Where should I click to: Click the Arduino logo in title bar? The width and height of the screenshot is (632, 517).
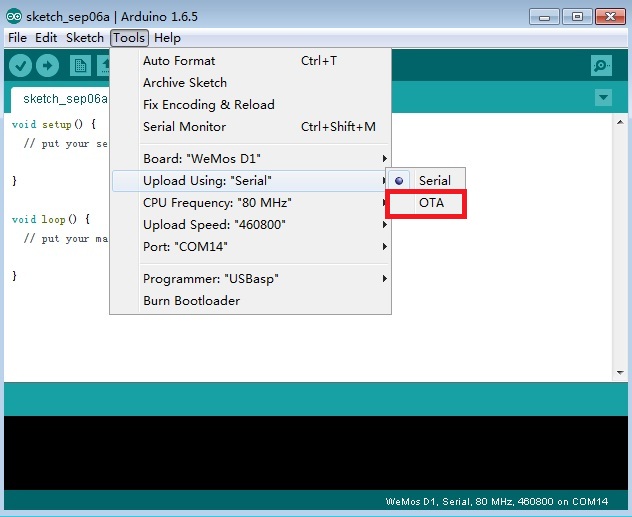[12, 17]
